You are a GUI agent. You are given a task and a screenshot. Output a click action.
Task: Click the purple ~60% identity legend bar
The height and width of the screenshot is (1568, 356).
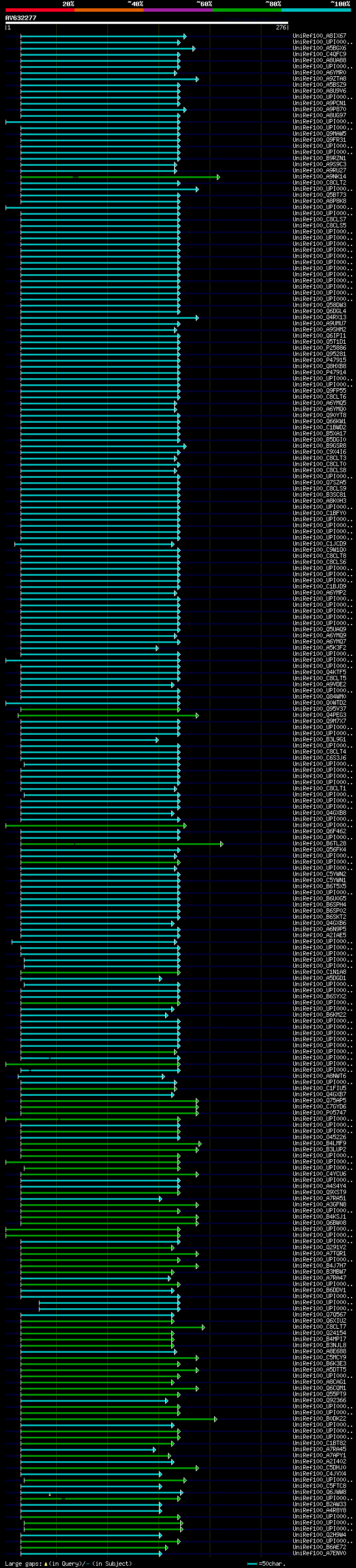(179, 10)
